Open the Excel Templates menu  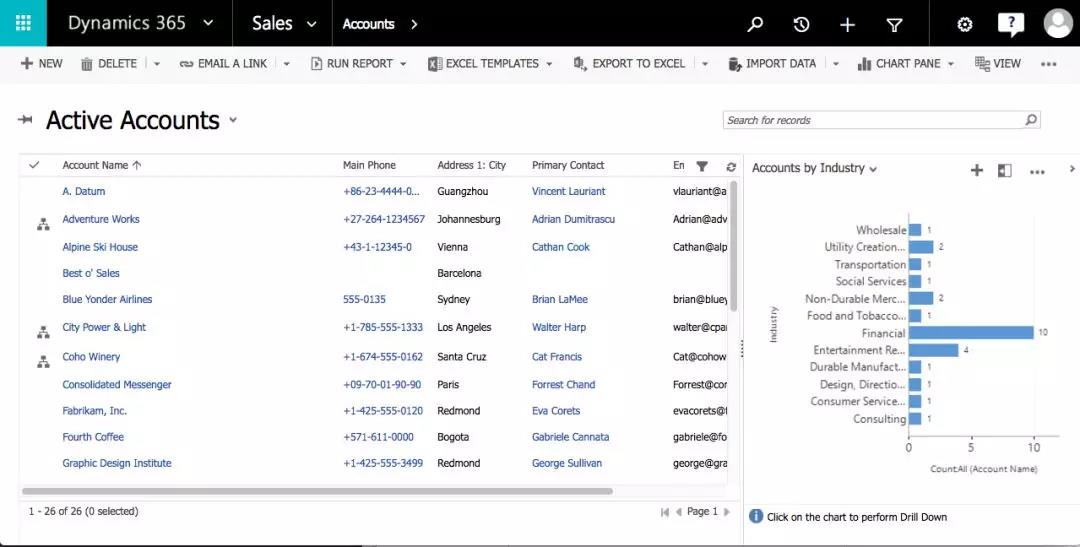click(489, 63)
